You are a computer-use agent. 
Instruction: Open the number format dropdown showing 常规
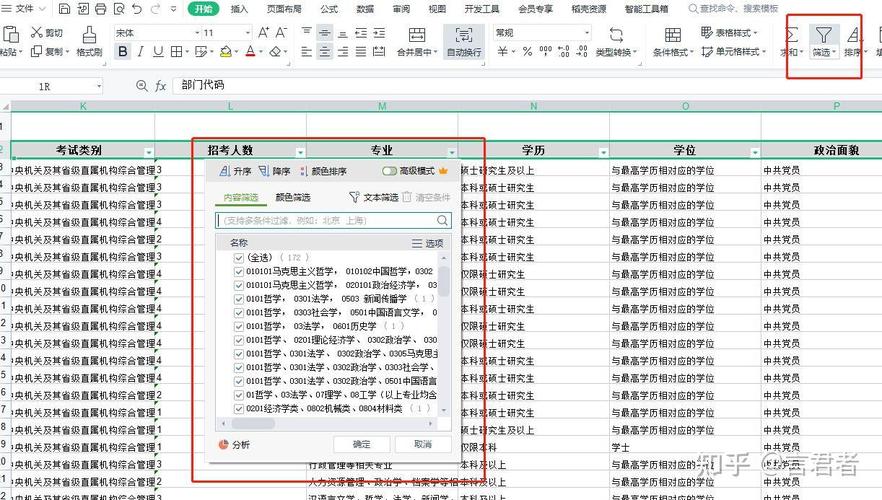[x=587, y=33]
